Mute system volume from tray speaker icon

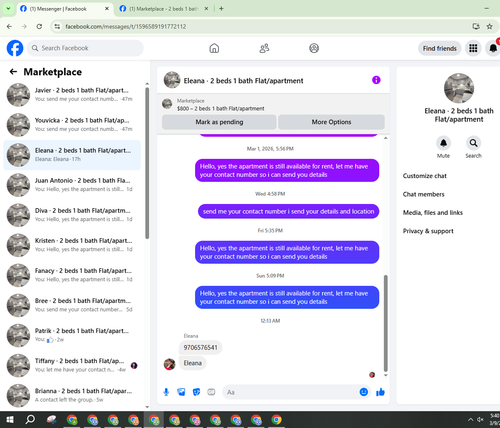[x=480, y=419]
